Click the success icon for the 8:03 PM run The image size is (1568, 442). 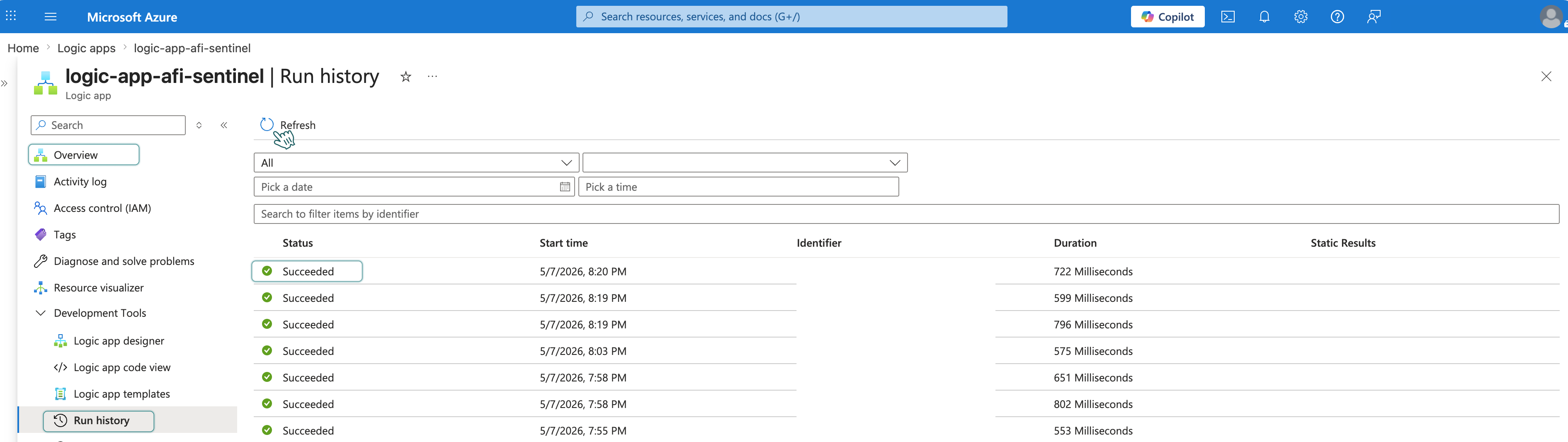pyautogui.click(x=267, y=351)
